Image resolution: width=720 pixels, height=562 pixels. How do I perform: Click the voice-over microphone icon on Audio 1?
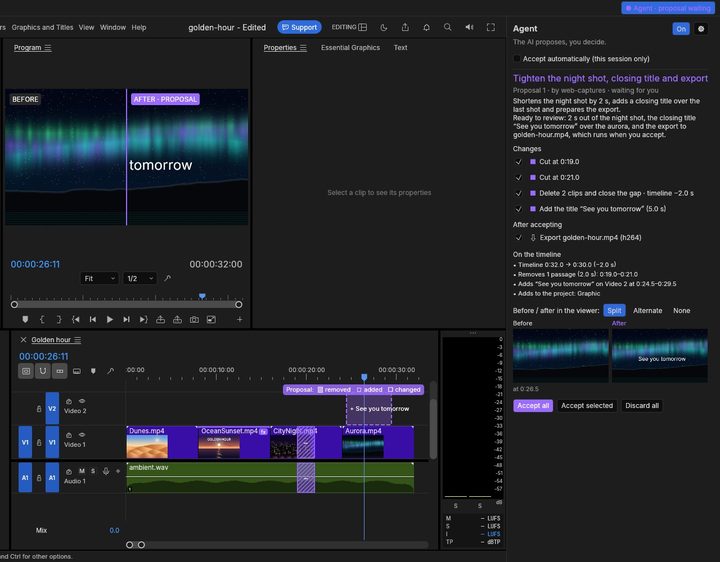click(106, 471)
